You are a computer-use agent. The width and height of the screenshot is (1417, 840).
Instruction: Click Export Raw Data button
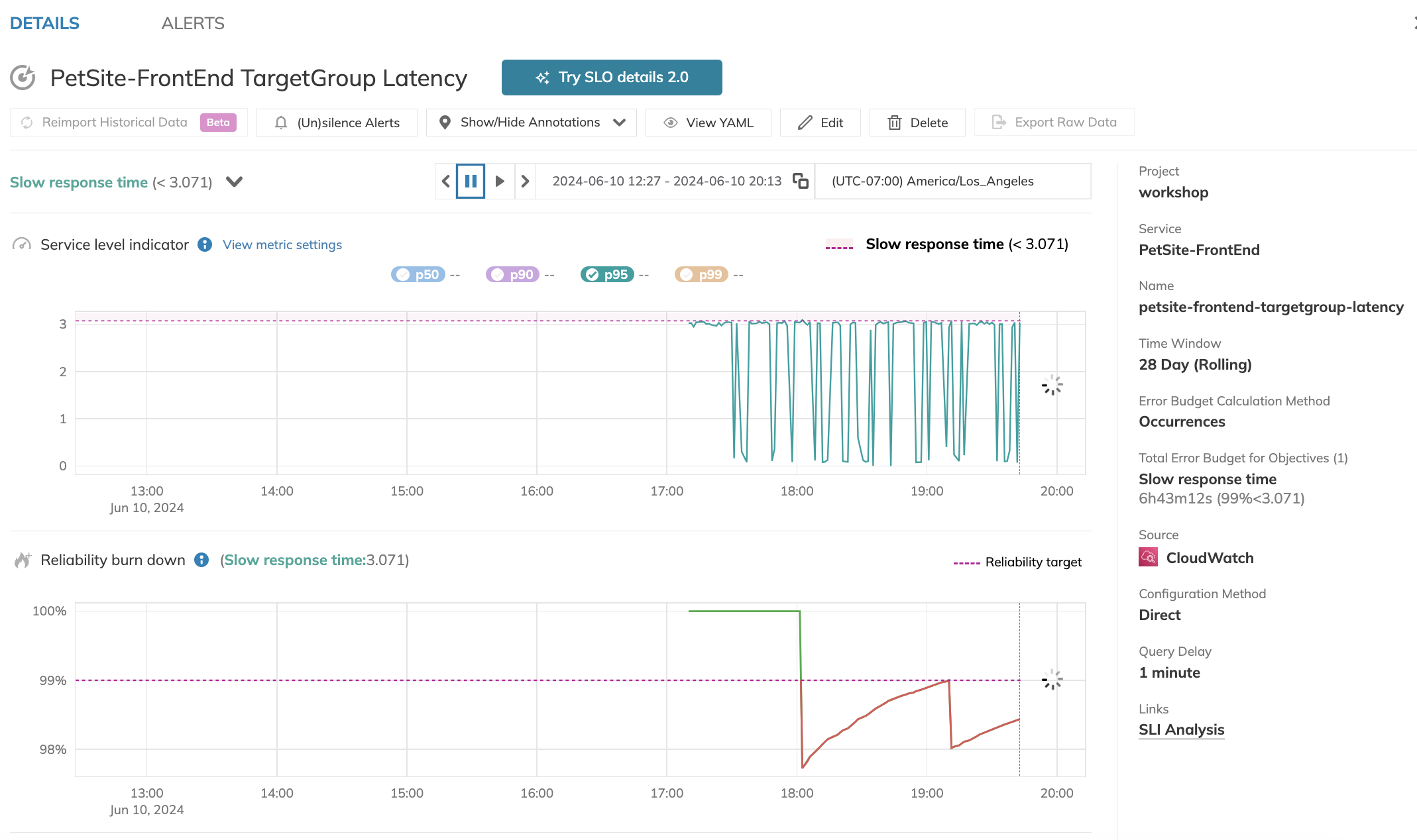1054,123
